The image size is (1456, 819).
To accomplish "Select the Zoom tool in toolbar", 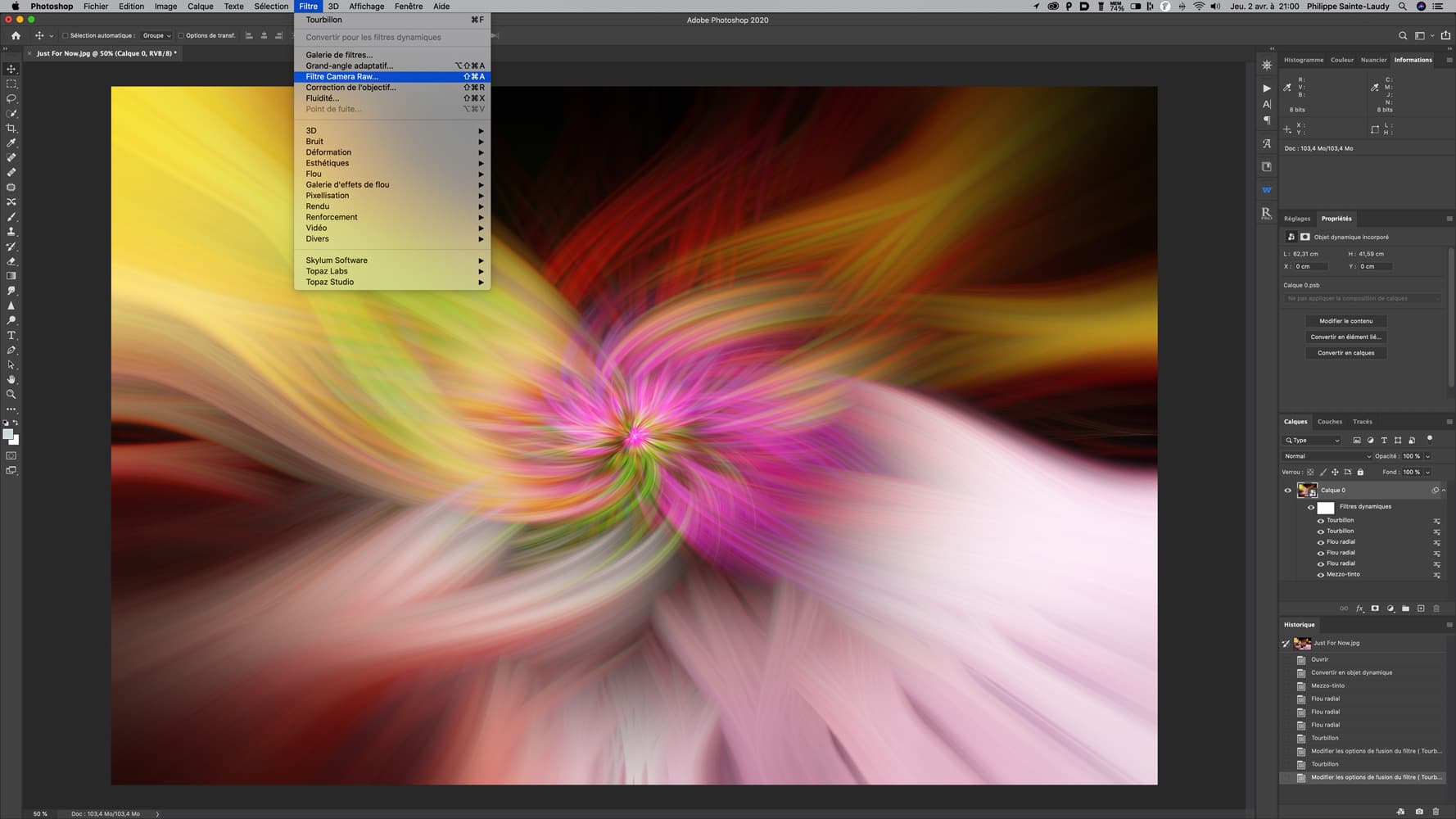I will click(x=11, y=395).
